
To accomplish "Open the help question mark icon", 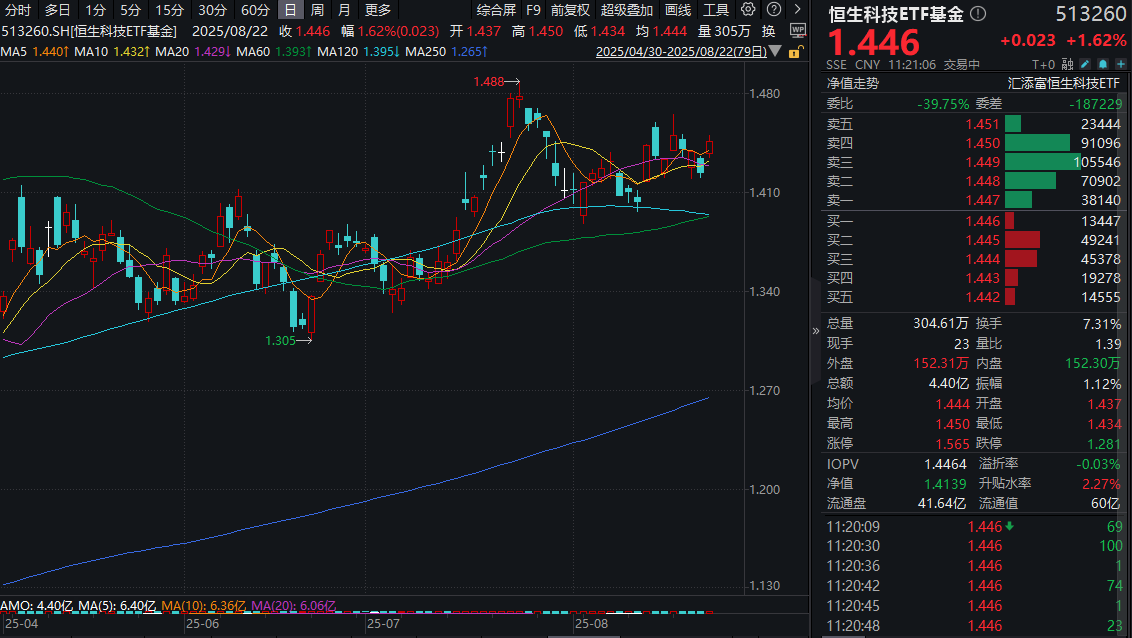I will [x=773, y=9].
